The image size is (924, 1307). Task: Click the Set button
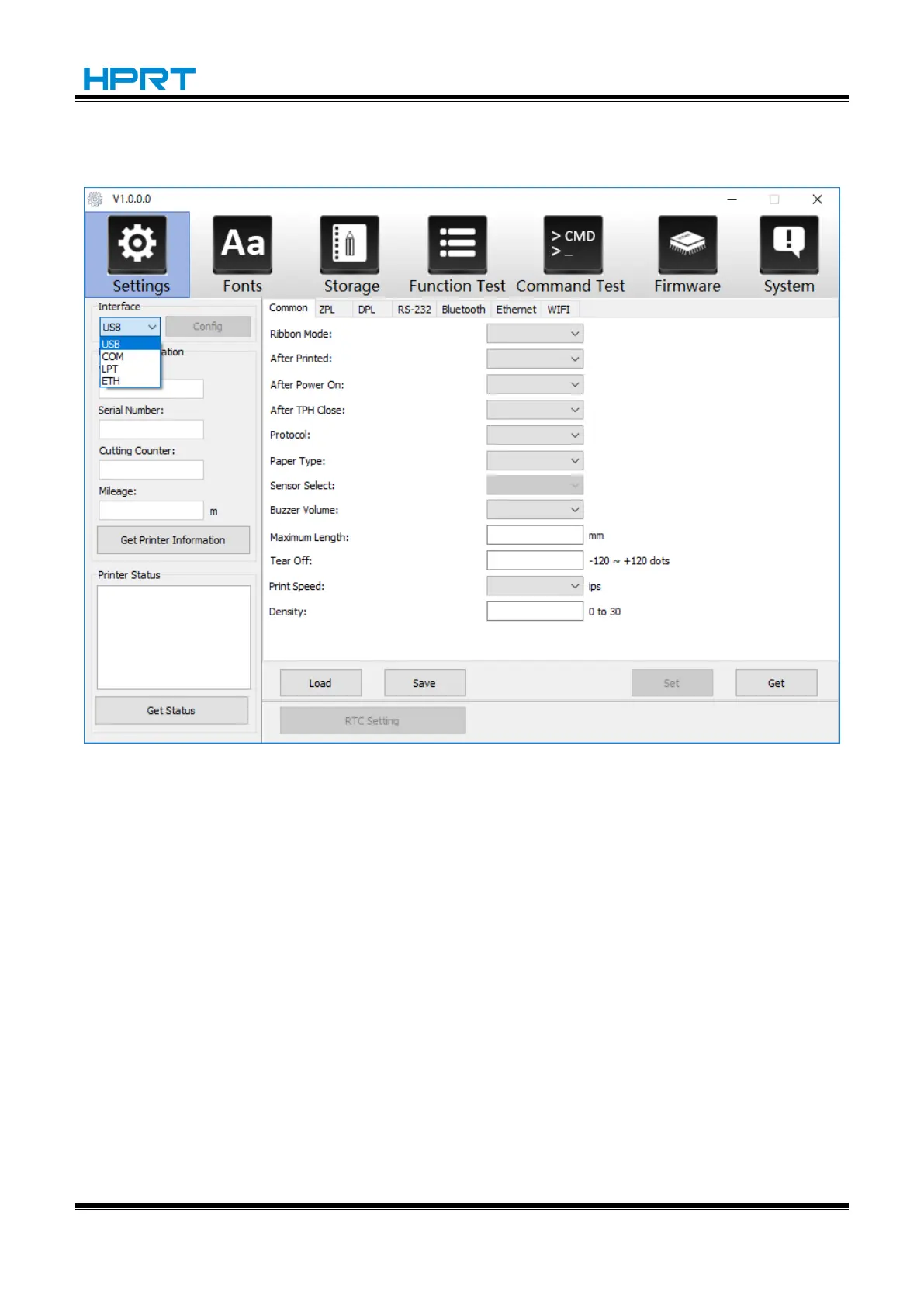point(672,683)
